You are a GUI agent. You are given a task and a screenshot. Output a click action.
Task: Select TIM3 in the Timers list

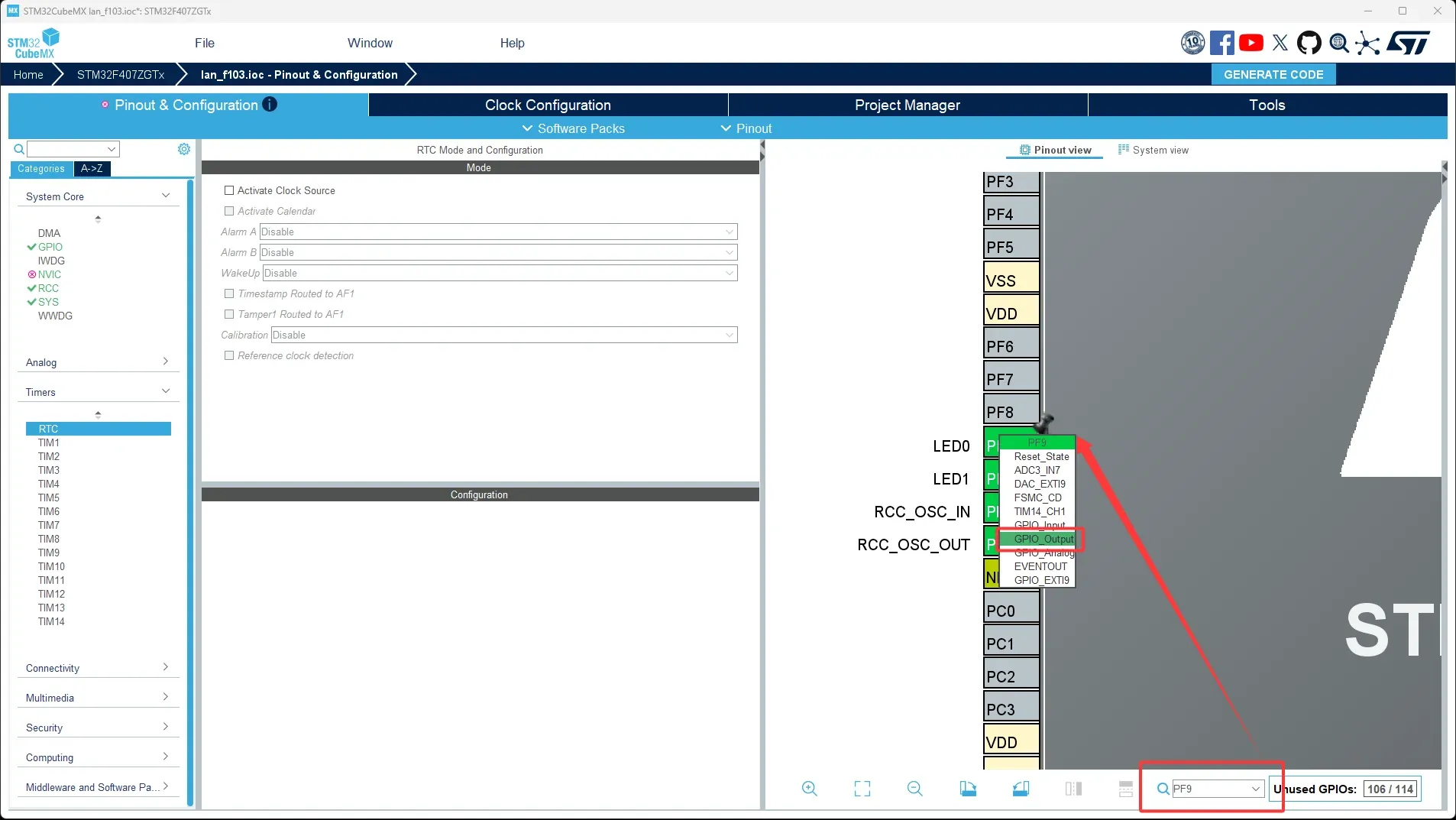(49, 470)
